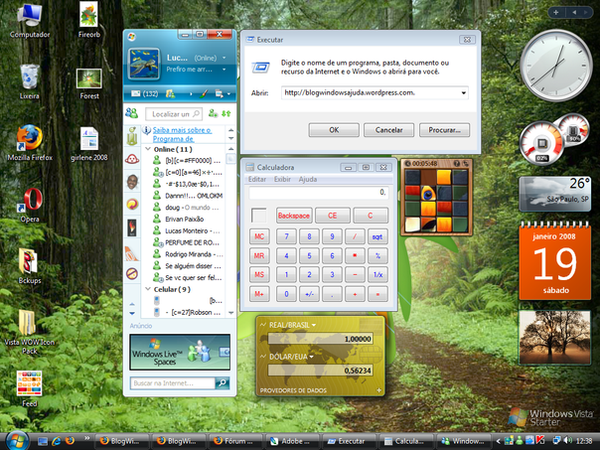
Task: Open the Fireorb desktop icon
Action: (x=89, y=20)
